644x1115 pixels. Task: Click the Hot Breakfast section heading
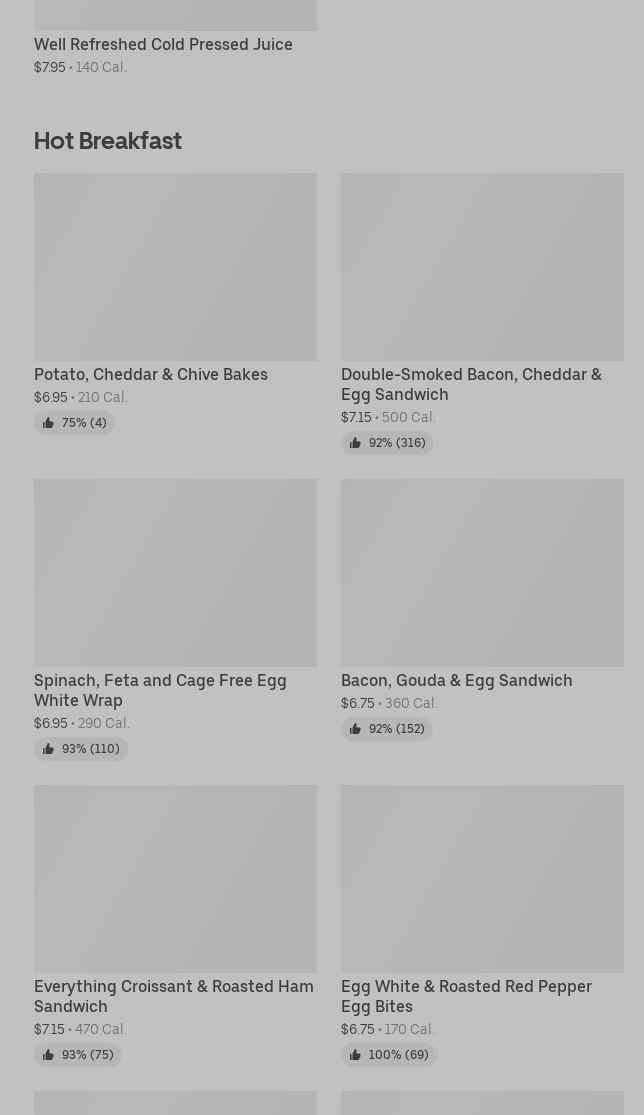(108, 140)
